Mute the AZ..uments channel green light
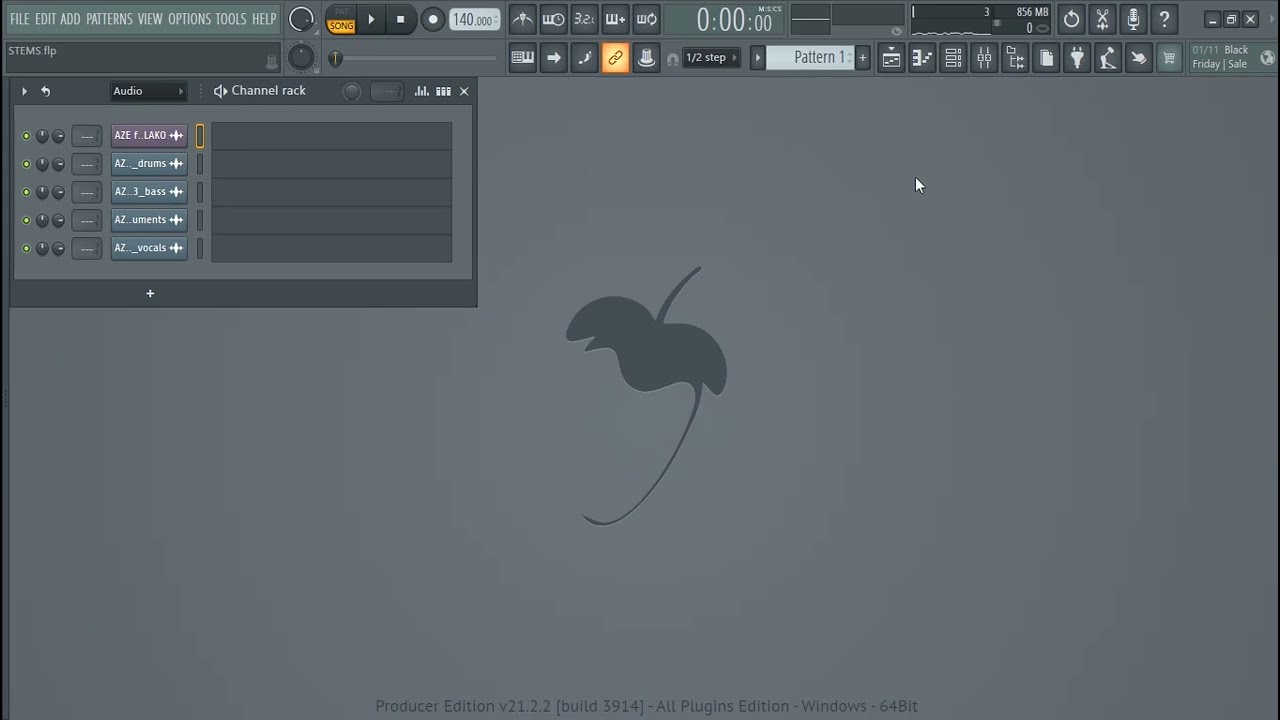Screen dimensions: 1280x720 [x=26, y=220]
